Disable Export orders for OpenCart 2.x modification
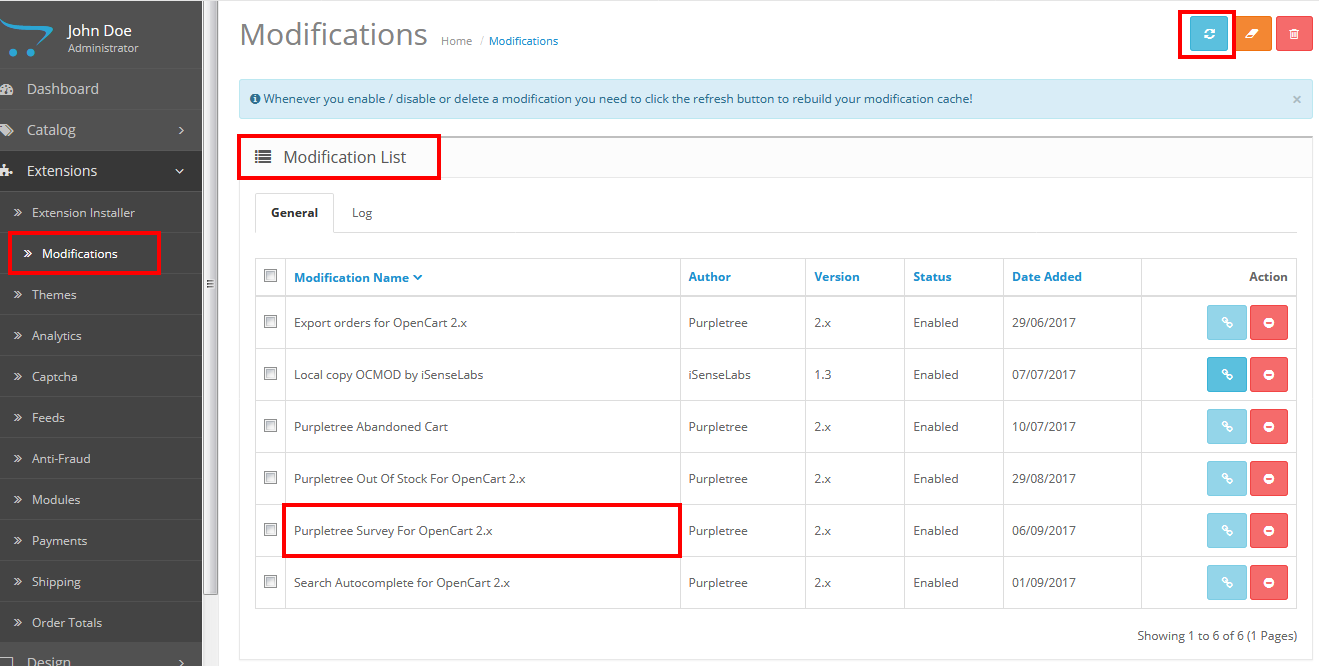 (1269, 323)
